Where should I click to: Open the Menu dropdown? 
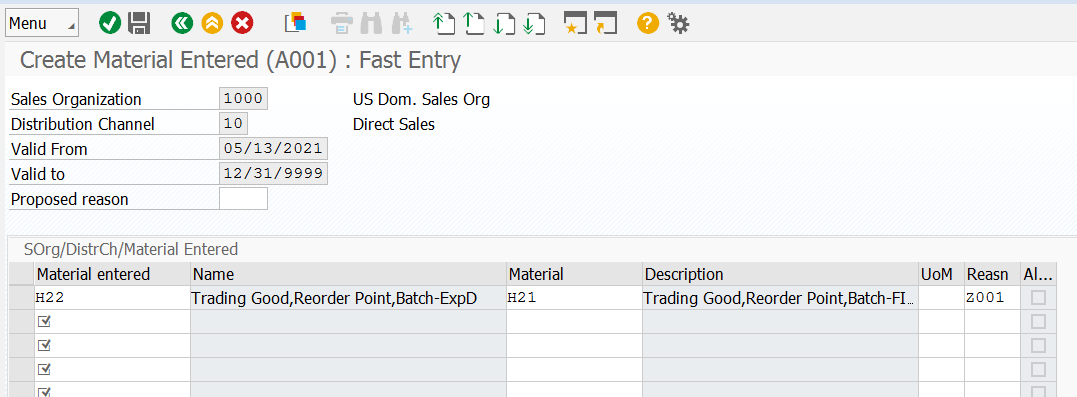pyautogui.click(x=42, y=23)
